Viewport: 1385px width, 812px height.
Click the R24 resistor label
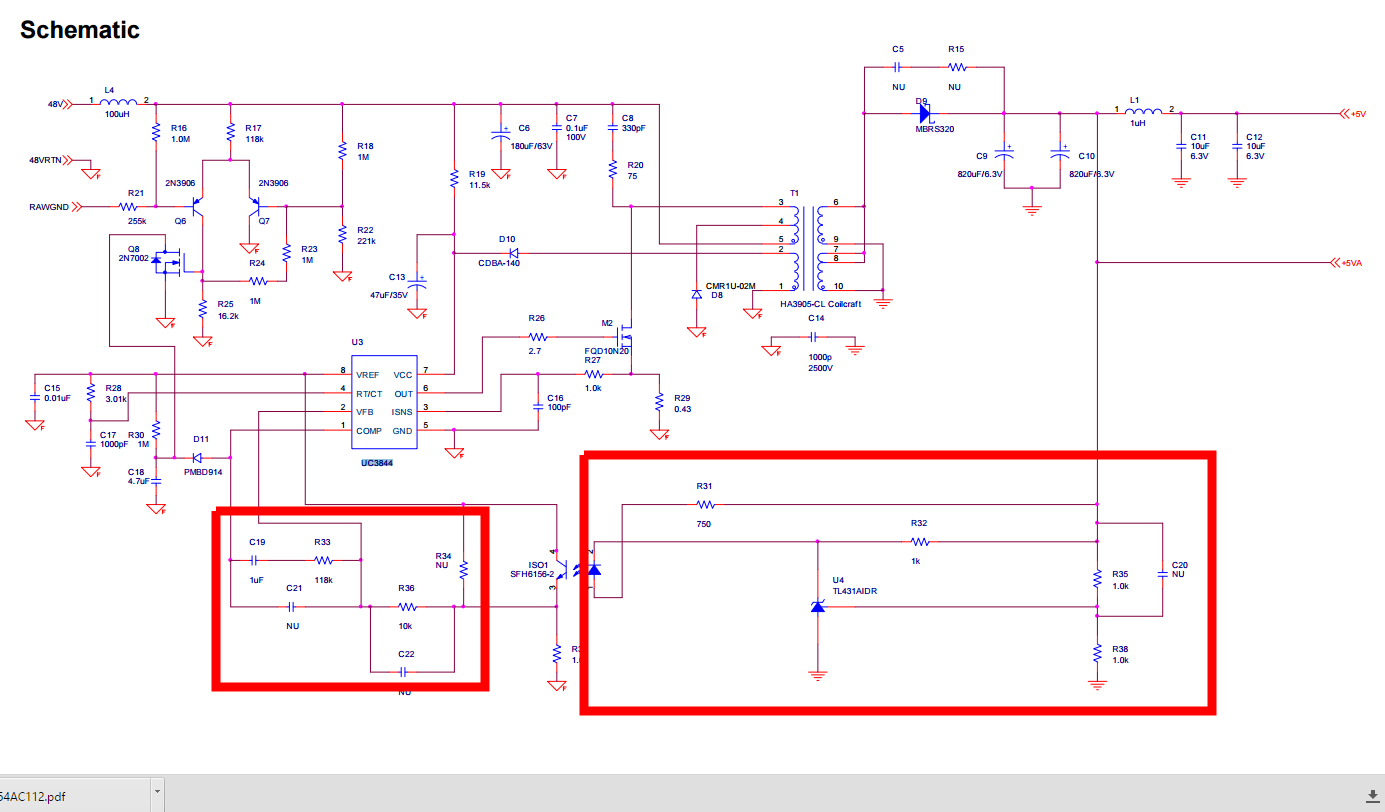[257, 264]
